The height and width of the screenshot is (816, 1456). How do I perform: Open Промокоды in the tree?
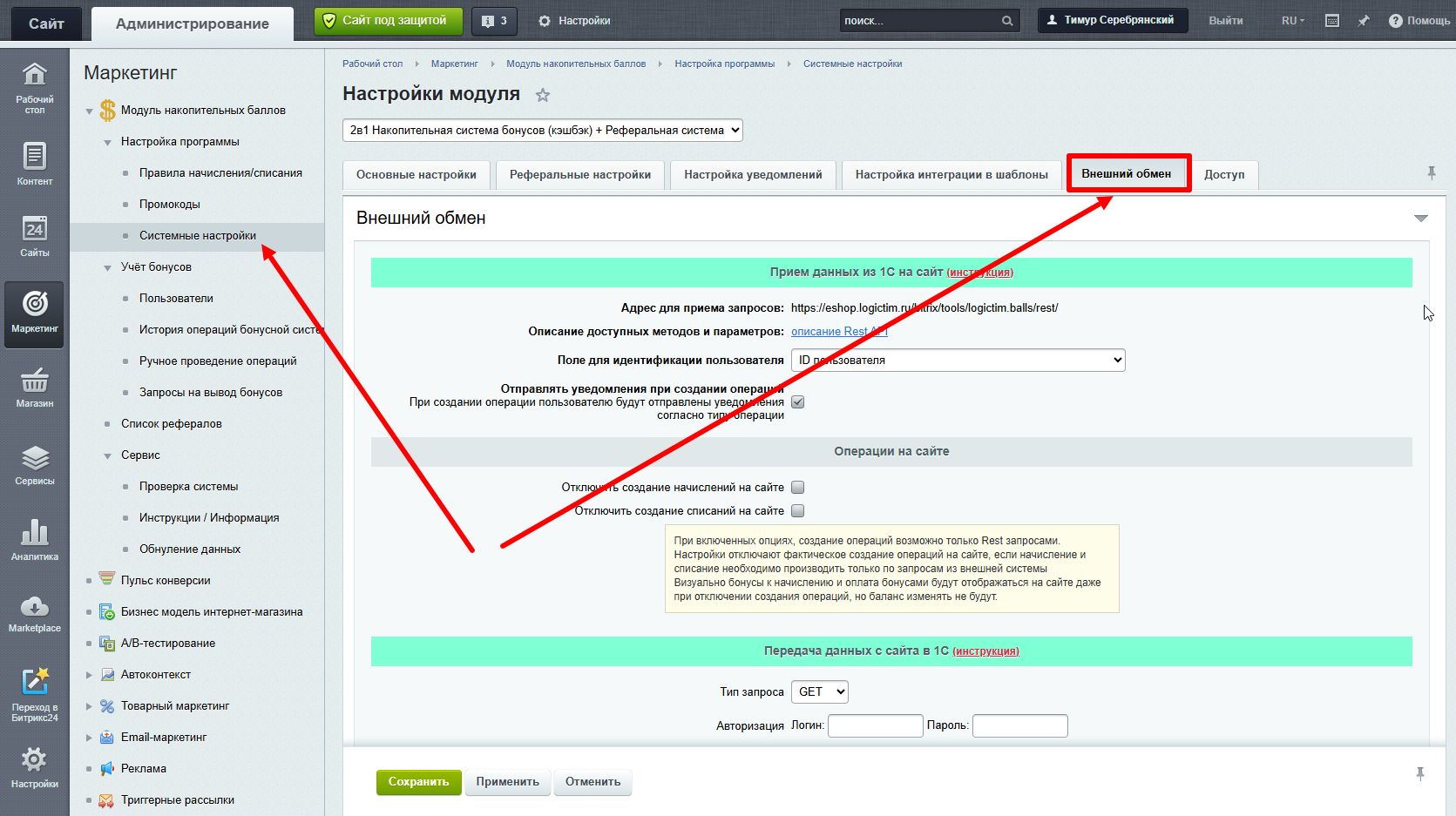(x=170, y=205)
